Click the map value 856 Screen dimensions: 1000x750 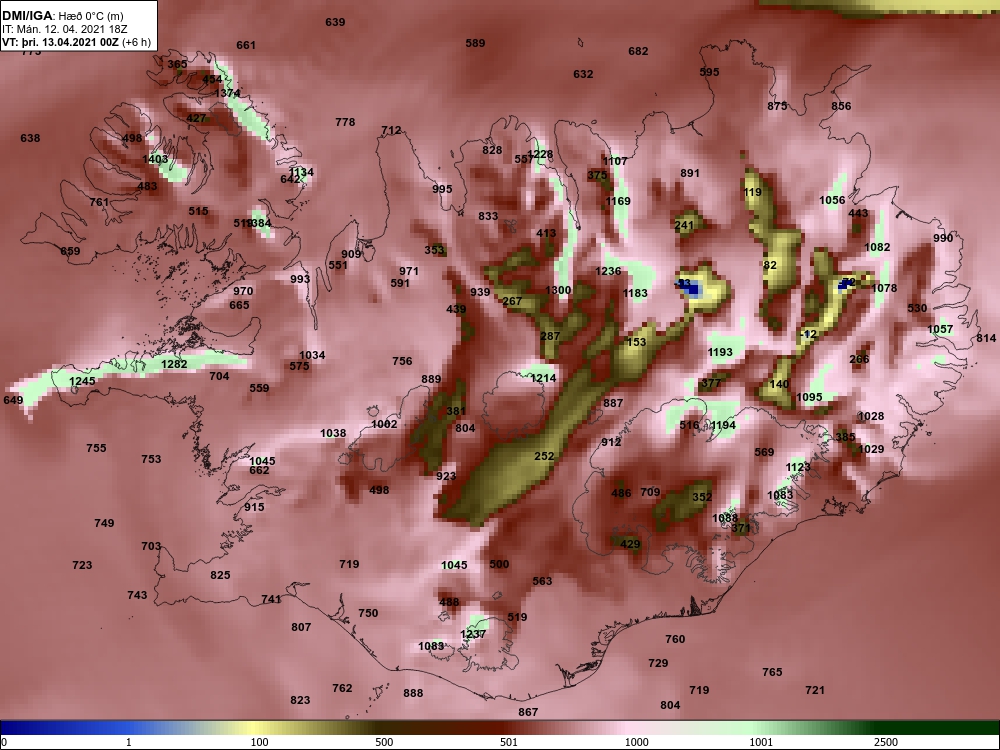tap(841, 107)
